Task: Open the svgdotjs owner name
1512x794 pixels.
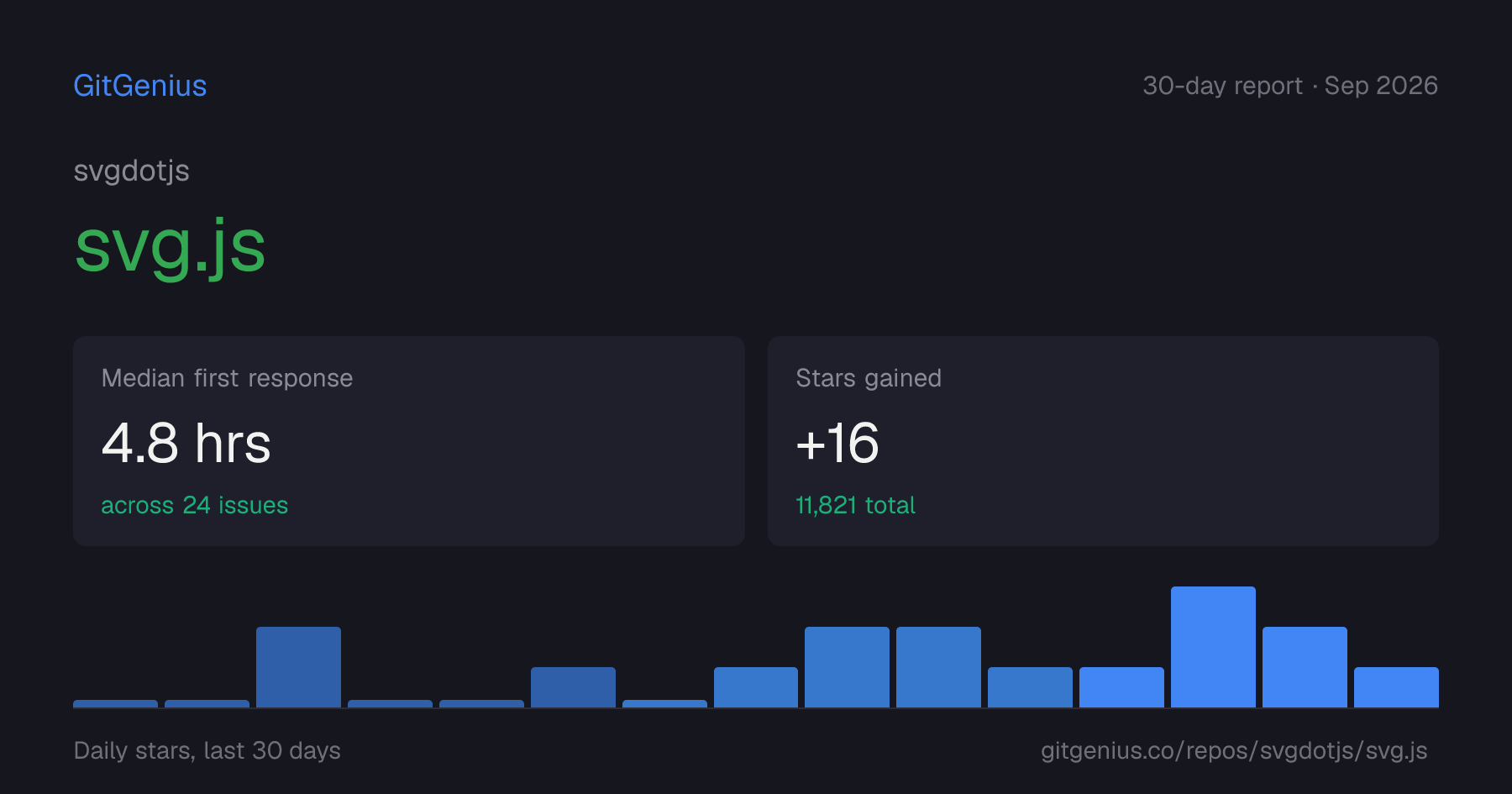Action: pyautogui.click(x=132, y=171)
